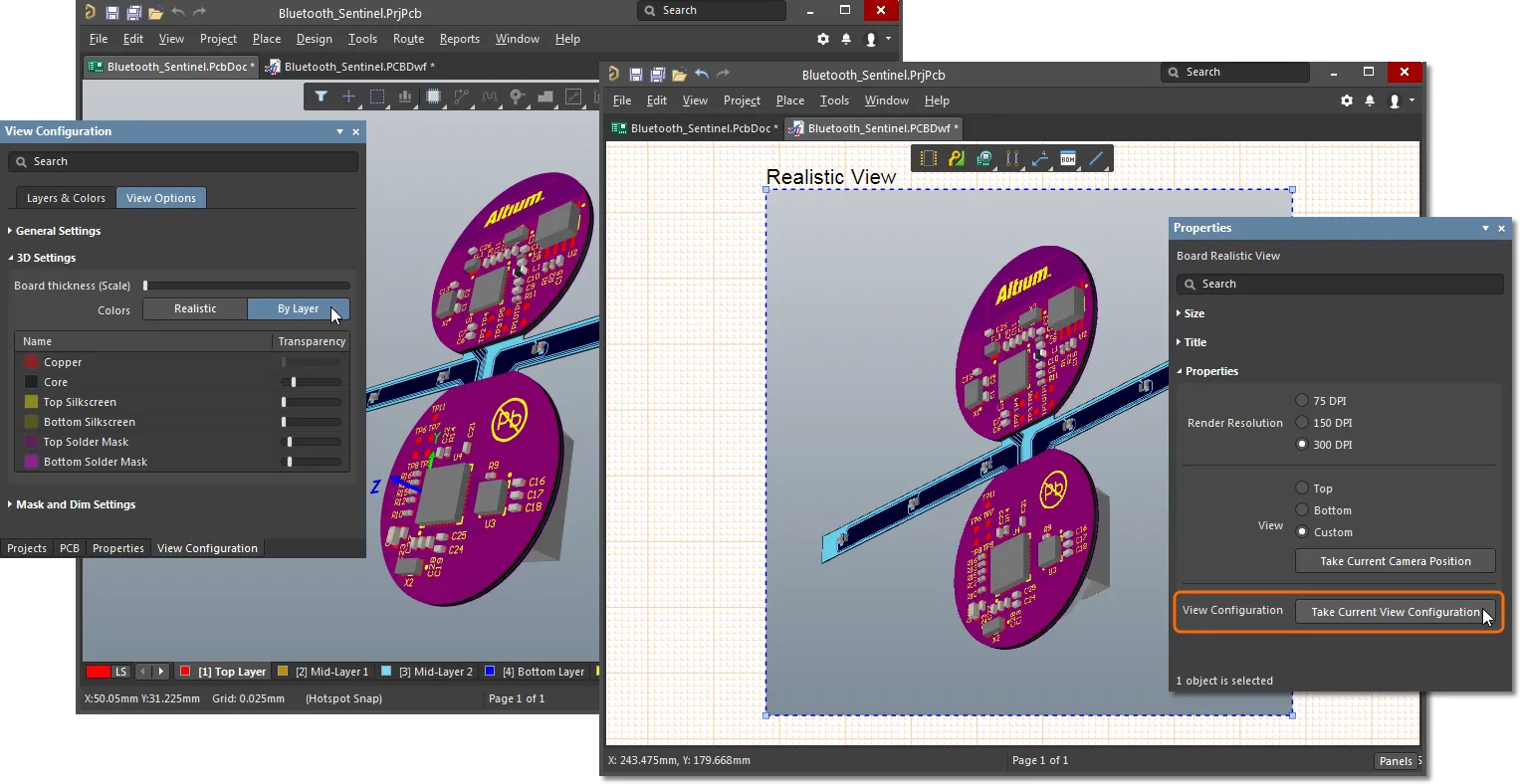Screen dimensions: 1520x784
Task: Open the PCB panel tab at bottom
Action: tap(70, 548)
